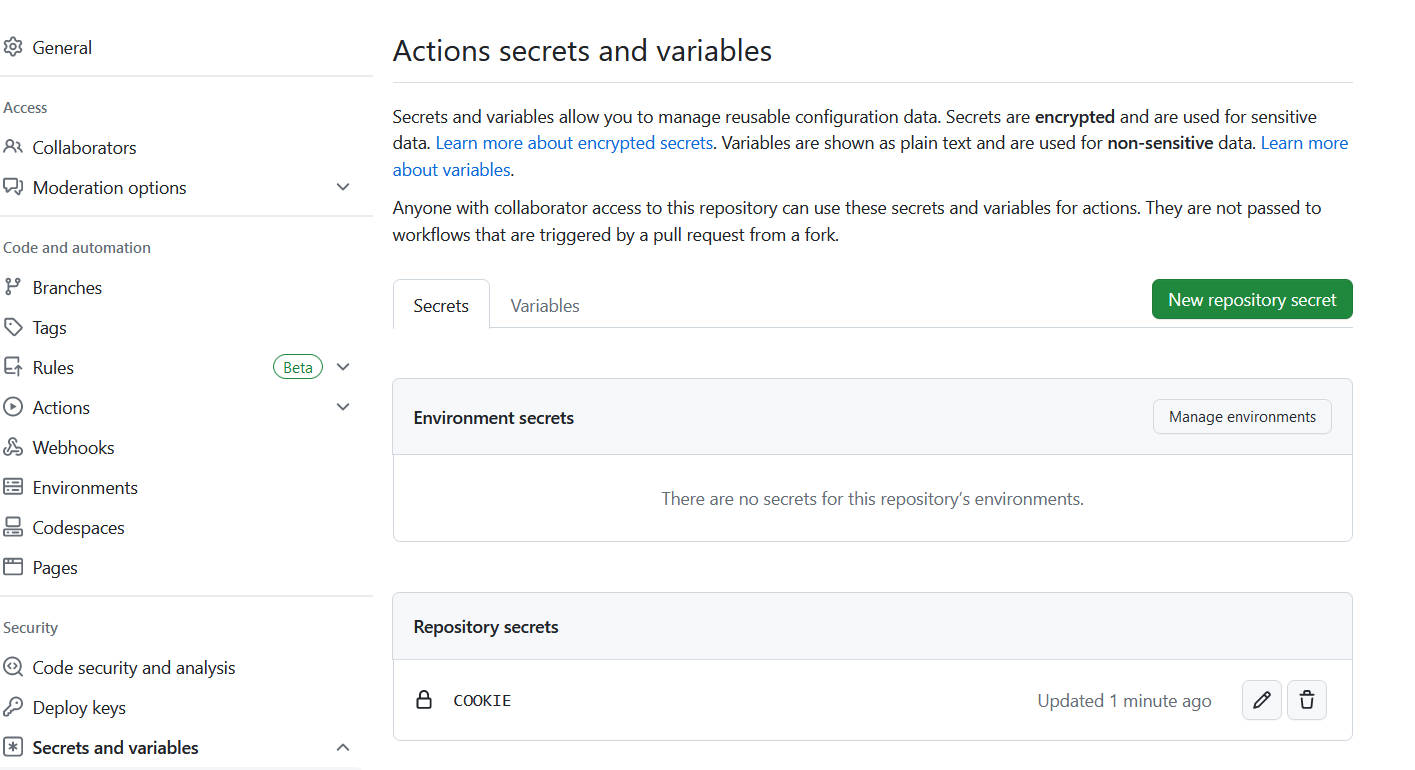Switch to the Variables tab
Image resolution: width=1415 pixels, height=770 pixels.
click(x=544, y=305)
